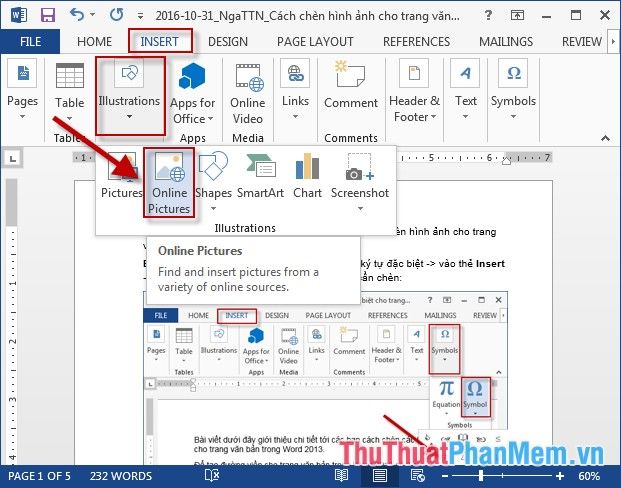Switch to the HOME tab
621x488 pixels.
tap(94, 42)
